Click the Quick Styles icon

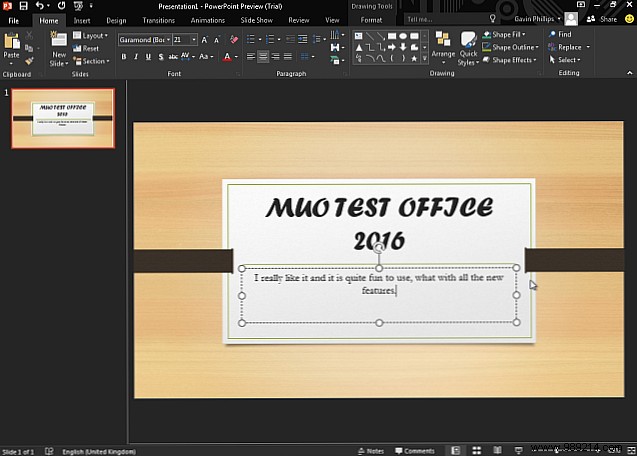click(468, 40)
